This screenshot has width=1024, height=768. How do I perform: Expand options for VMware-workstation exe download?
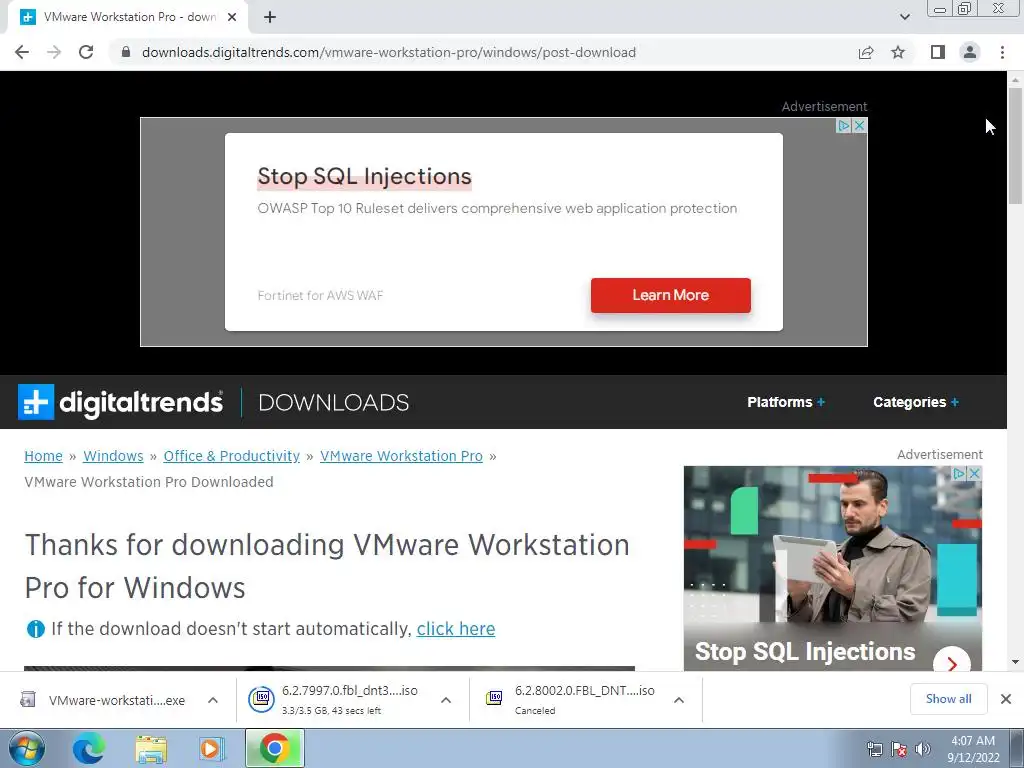pyautogui.click(x=213, y=700)
